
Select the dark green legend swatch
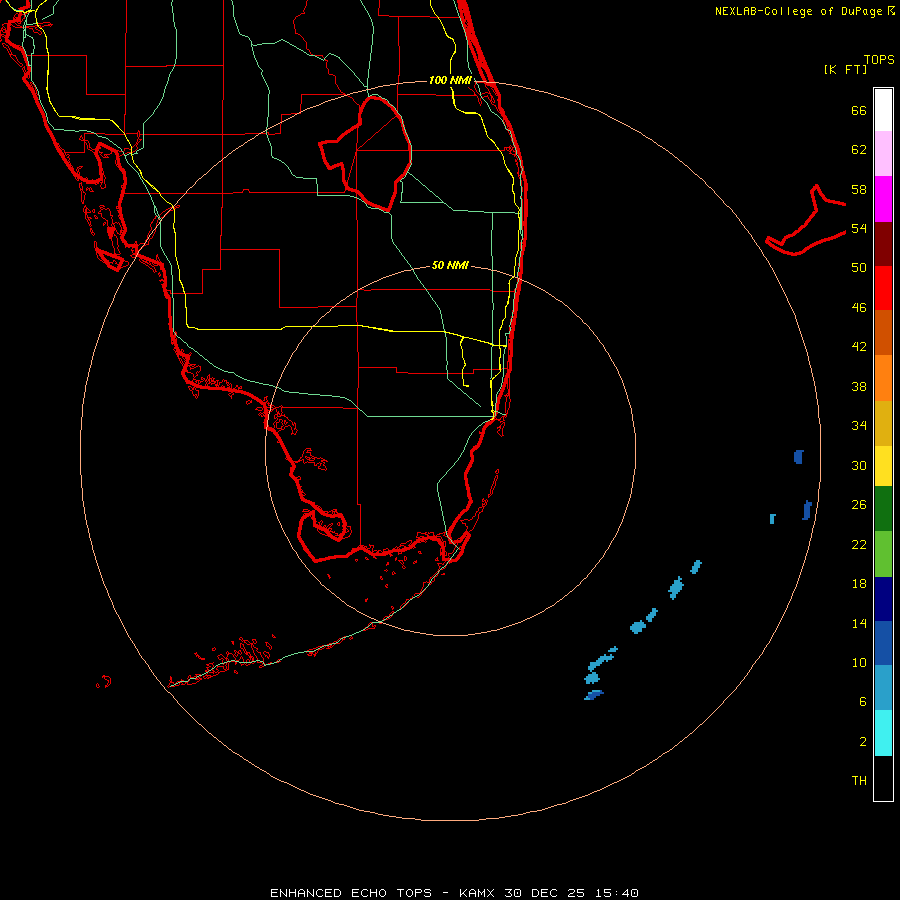coord(883,509)
